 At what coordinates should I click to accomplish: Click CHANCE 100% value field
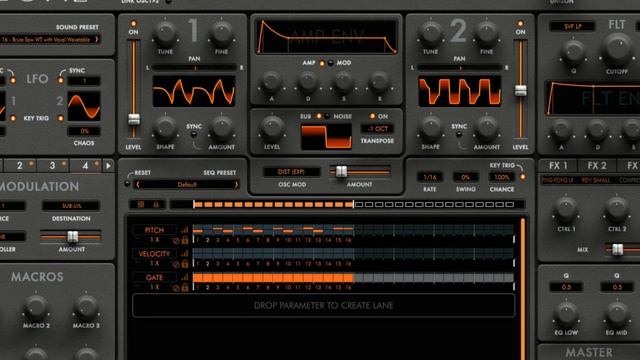pos(502,177)
